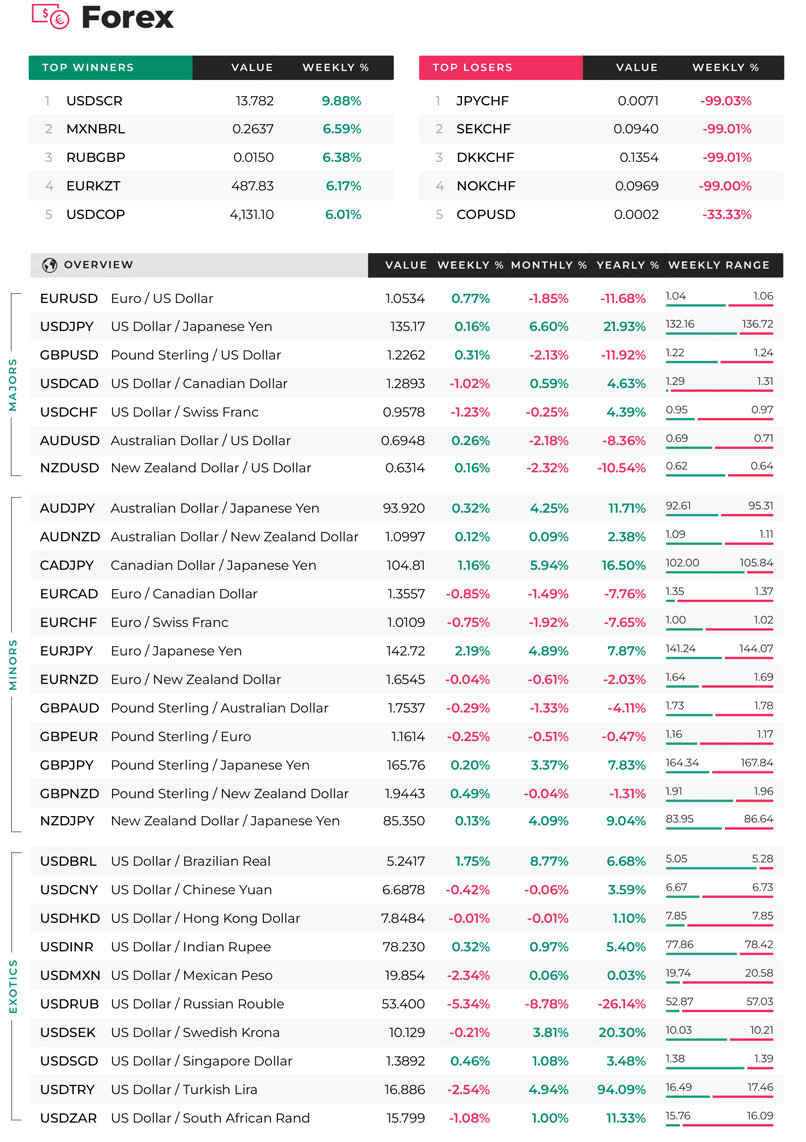Select the GBPJPY Pound Sterling / Japanese Yen row
This screenshot has width=806, height=1142.
(406, 765)
